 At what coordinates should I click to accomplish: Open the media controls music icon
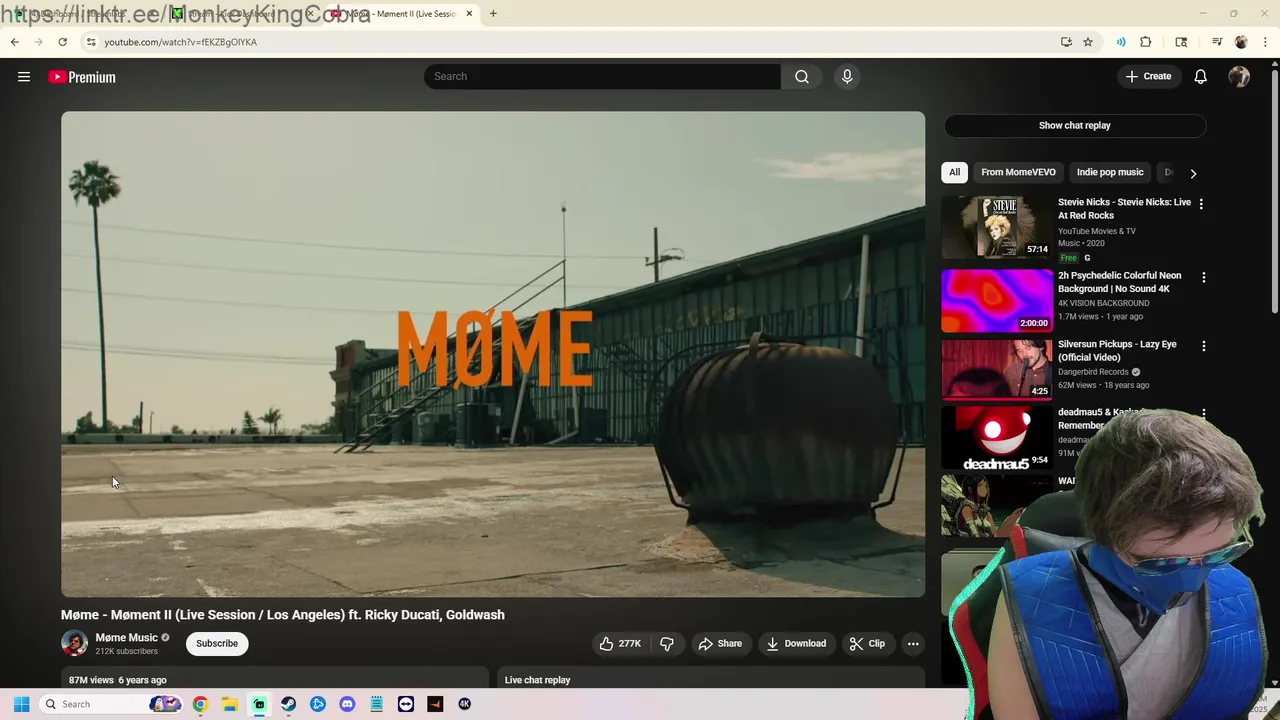pos(1216,42)
